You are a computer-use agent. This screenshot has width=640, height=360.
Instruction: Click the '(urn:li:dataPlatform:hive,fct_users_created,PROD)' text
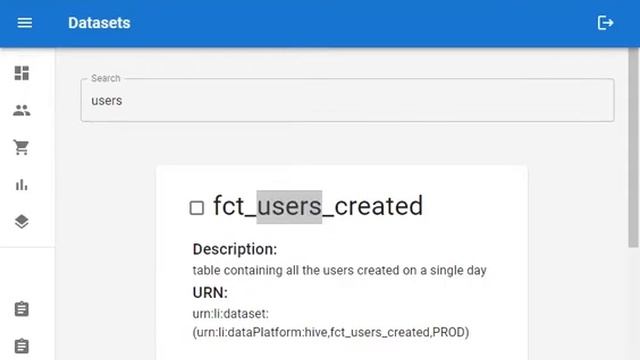tap(331, 332)
